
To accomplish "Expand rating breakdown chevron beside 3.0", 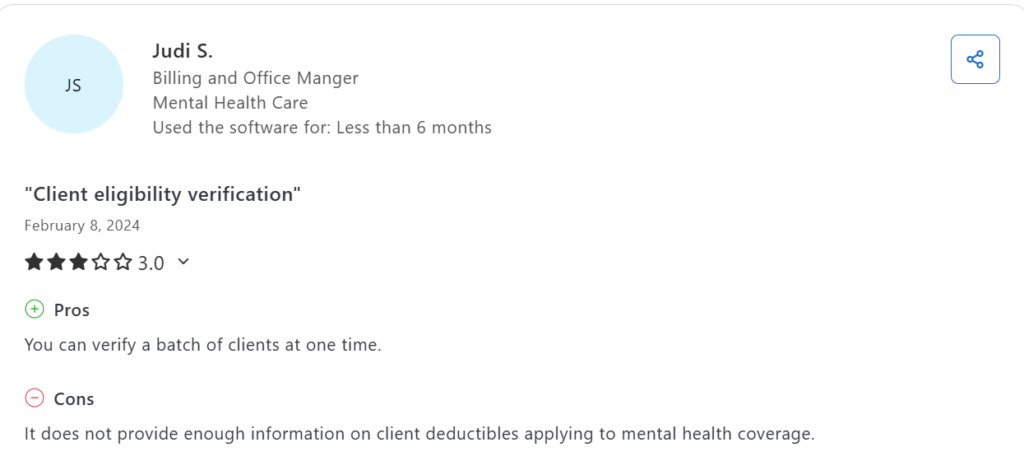I will pos(183,263).
